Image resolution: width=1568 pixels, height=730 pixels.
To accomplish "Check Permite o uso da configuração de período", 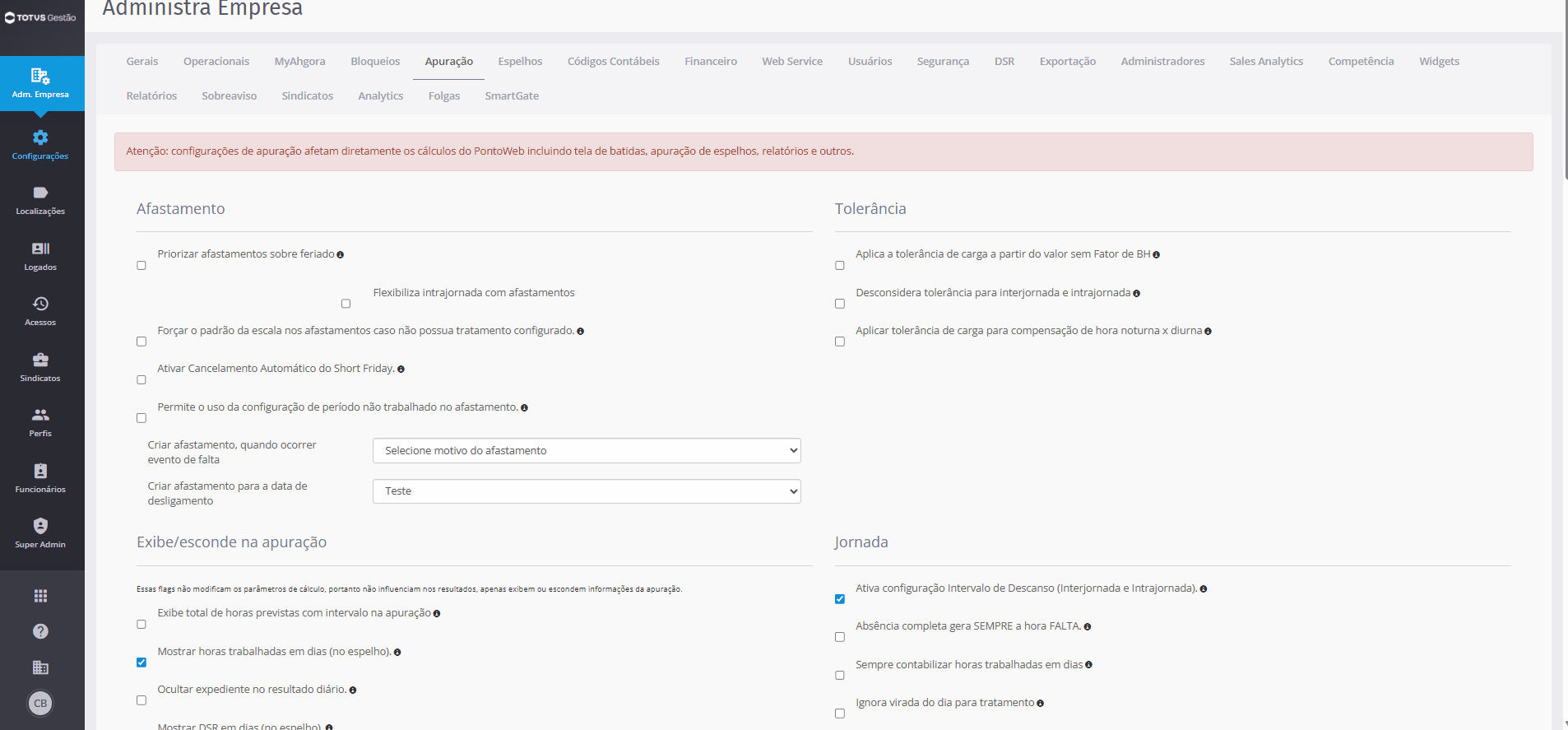I will (141, 418).
